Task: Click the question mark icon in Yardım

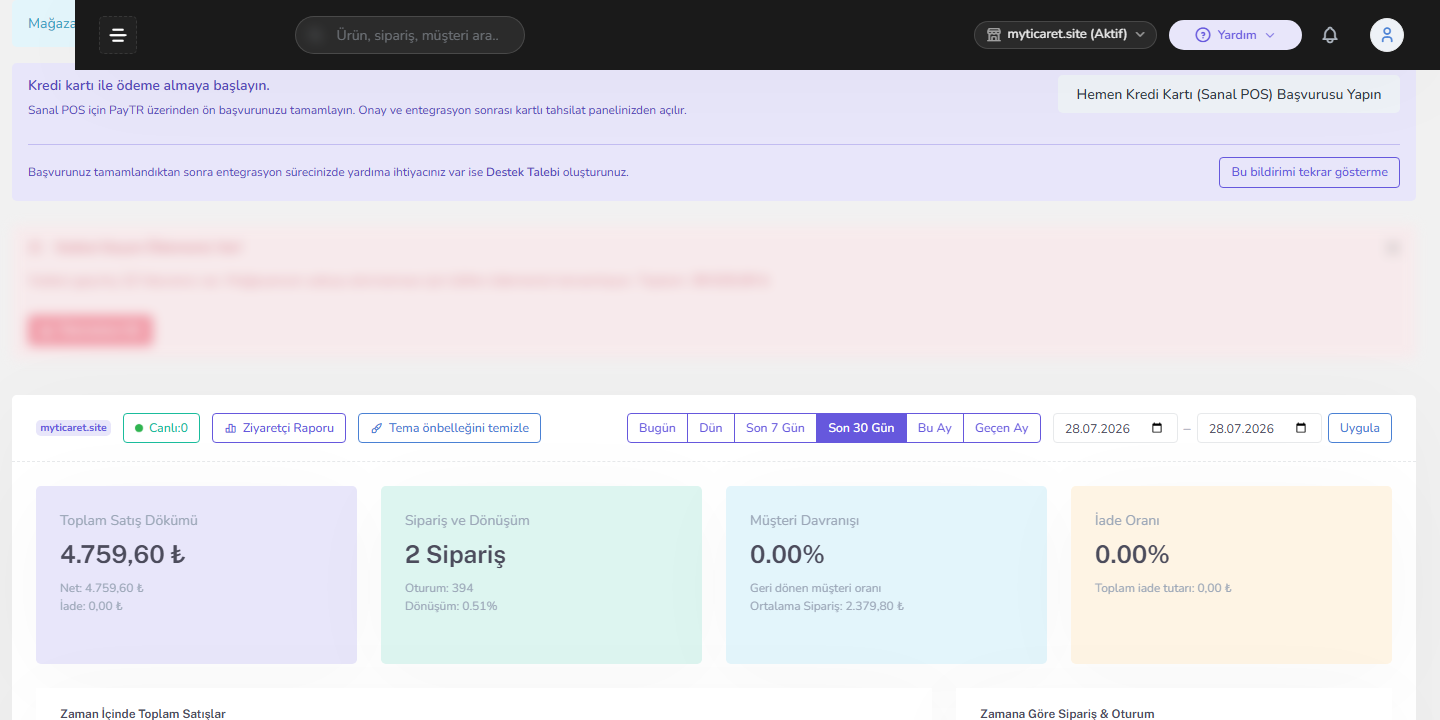Action: tap(1203, 35)
